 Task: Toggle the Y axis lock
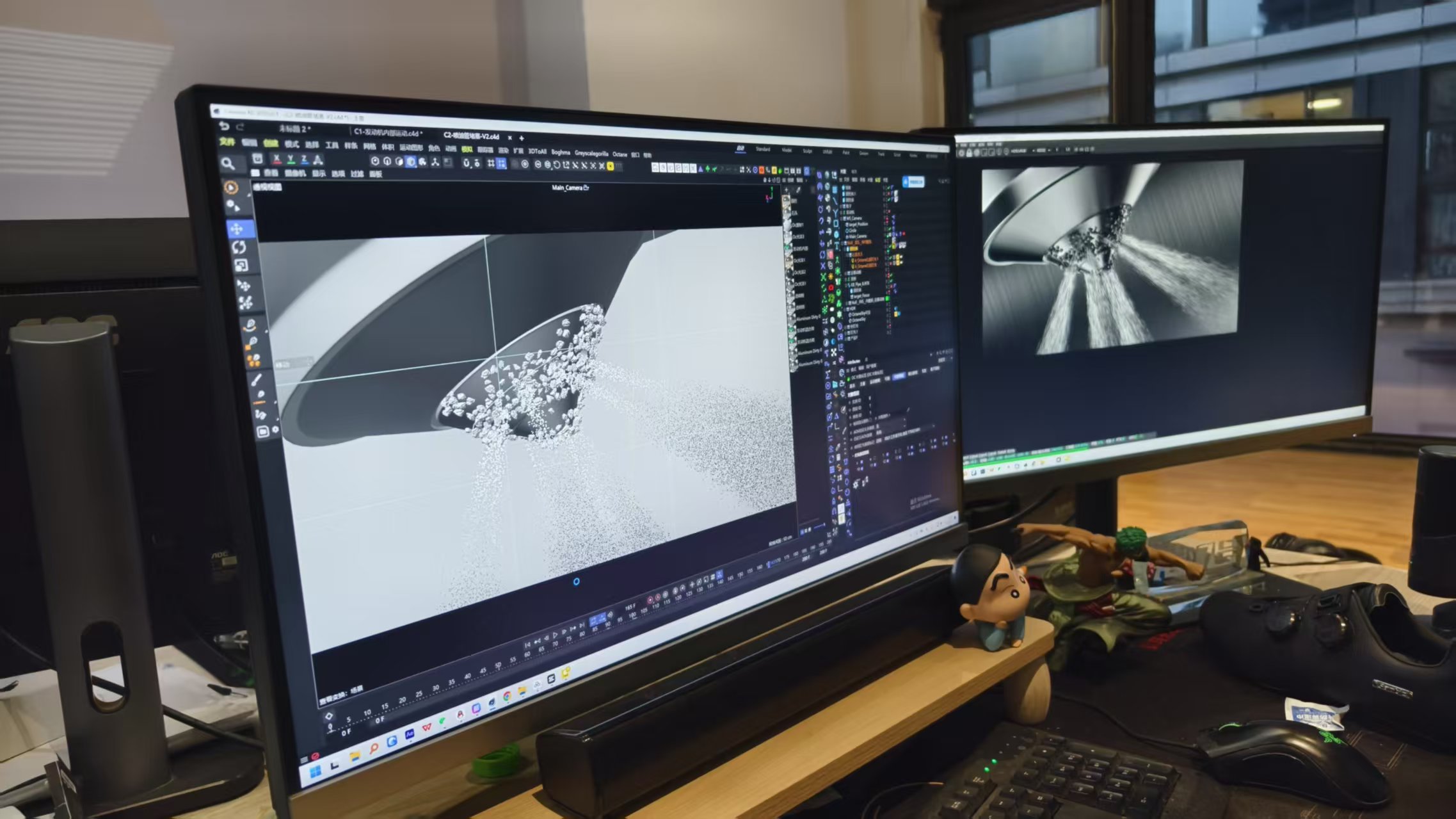tap(291, 159)
